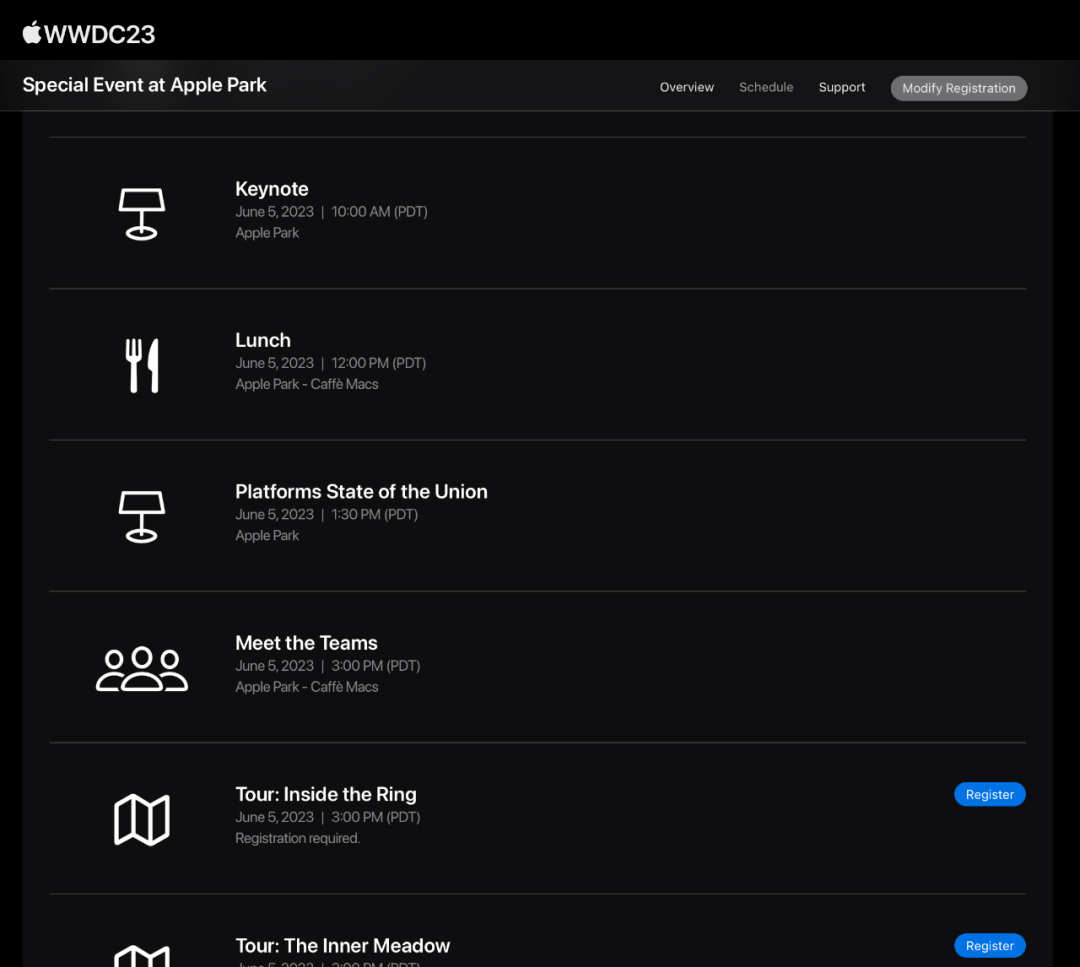Image resolution: width=1080 pixels, height=967 pixels.
Task: Click the map icon for Tour: The Inner Meadow
Action: (142, 955)
